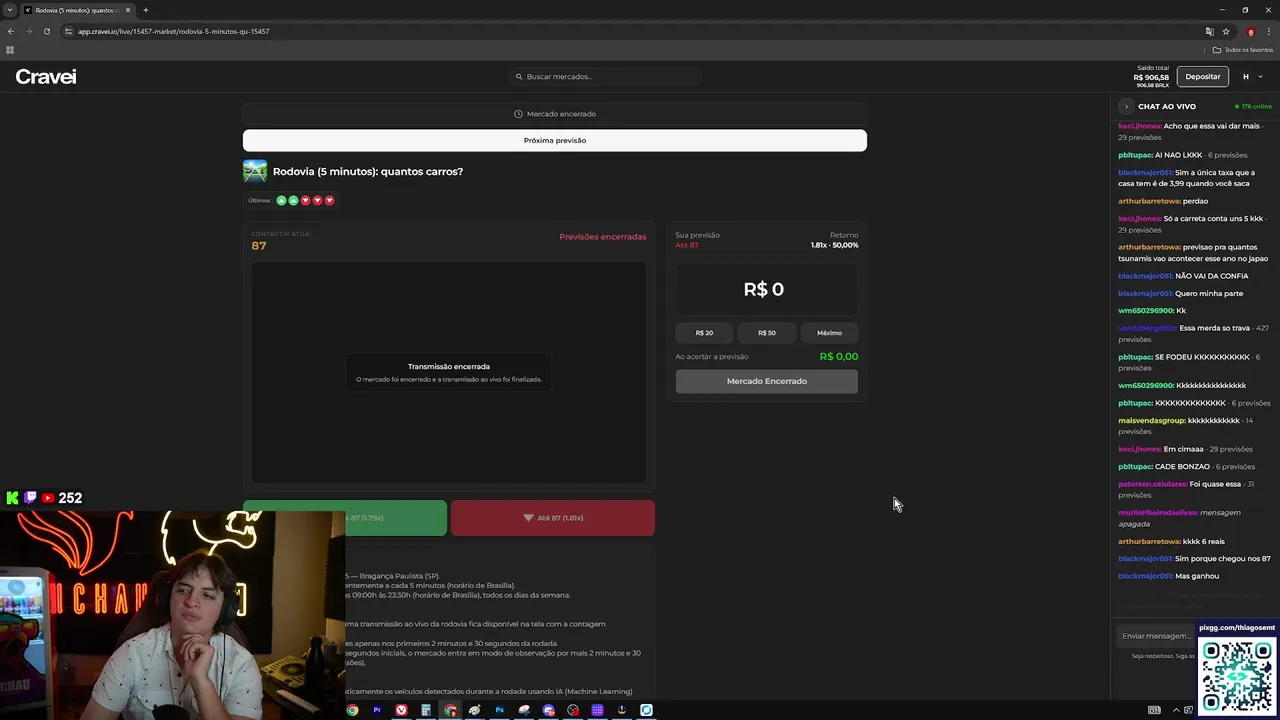Click the Cravei logo
The image size is (1280, 720).
tap(46, 77)
